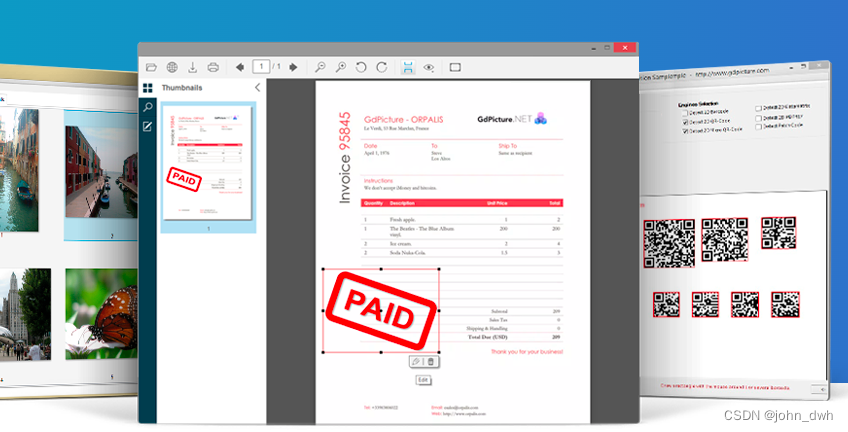848x432 pixels.
Task: Click the globe open-from-web icon
Action: click(x=172, y=67)
